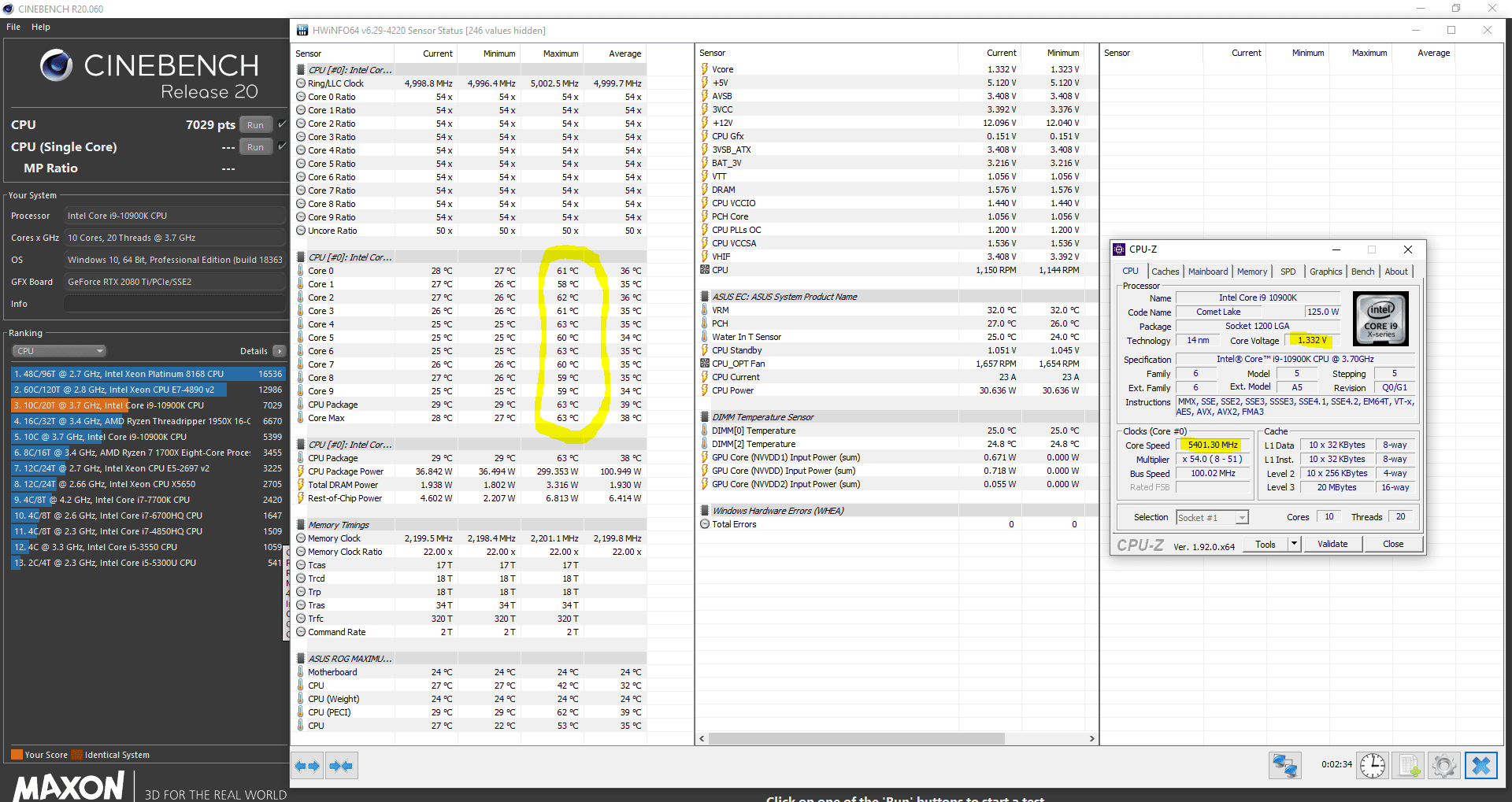Switch to CPU-Z Bench tab
Screen dimensions: 1512x802
click(1363, 272)
